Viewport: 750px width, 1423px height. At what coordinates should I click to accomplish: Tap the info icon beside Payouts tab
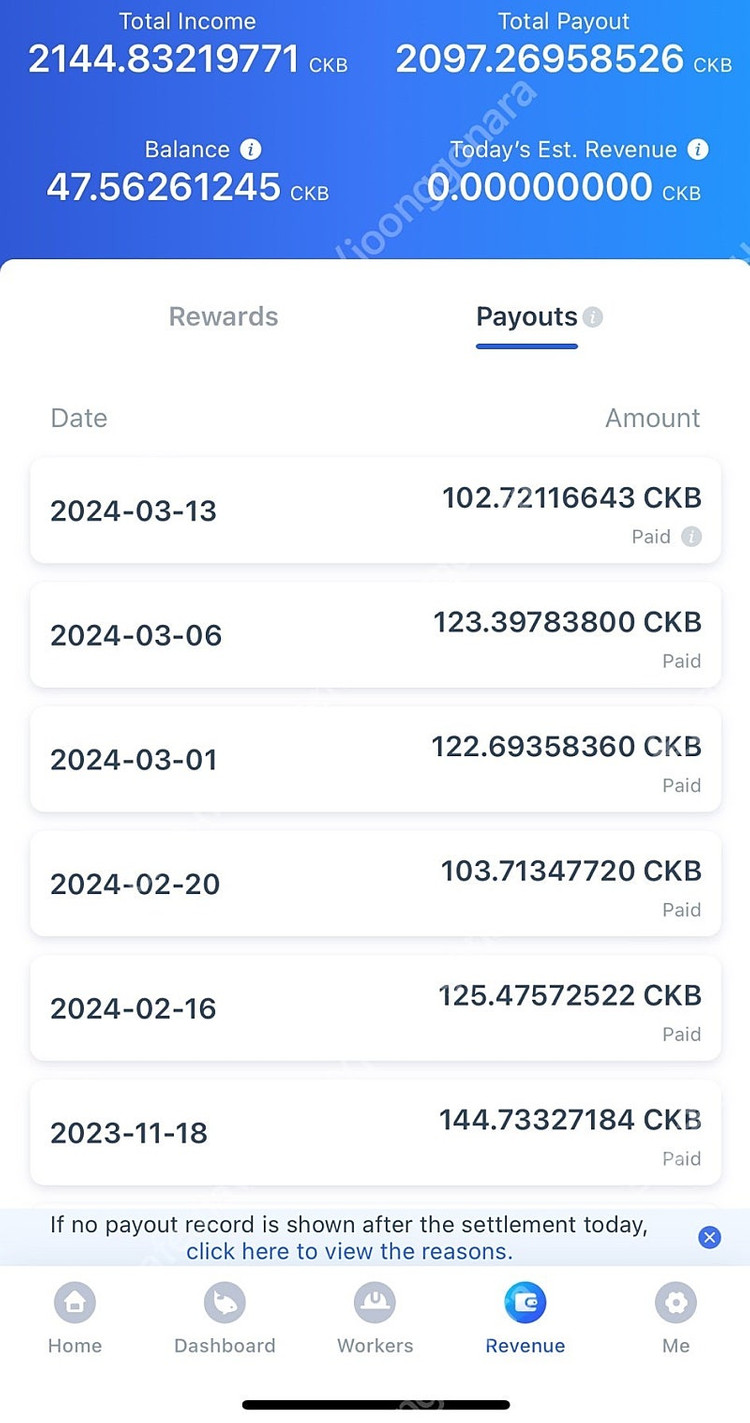tap(593, 317)
